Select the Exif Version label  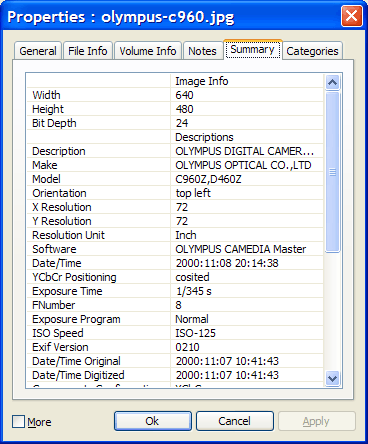[60, 347]
